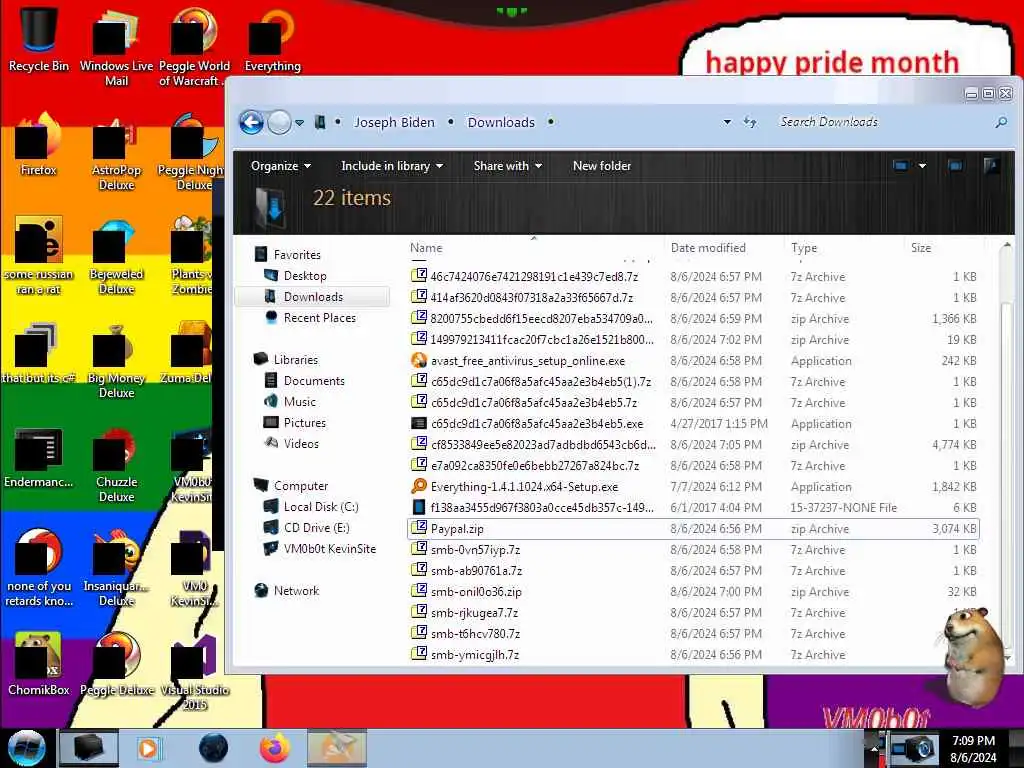Focus the Search Downloads field
The image size is (1024, 768).
click(884, 122)
